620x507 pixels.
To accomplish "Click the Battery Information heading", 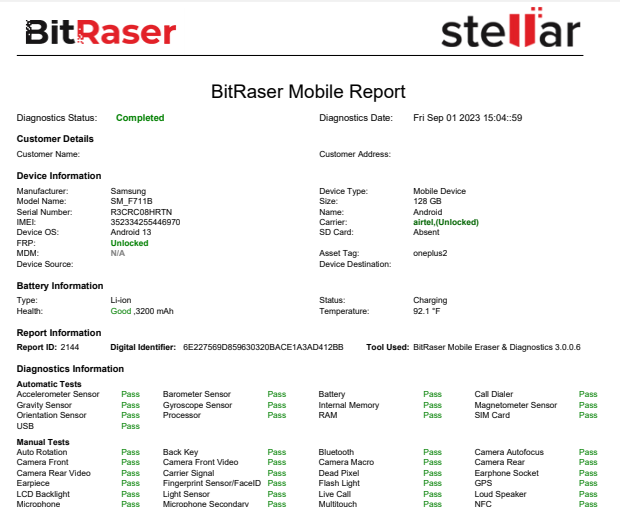I will click(60, 286).
